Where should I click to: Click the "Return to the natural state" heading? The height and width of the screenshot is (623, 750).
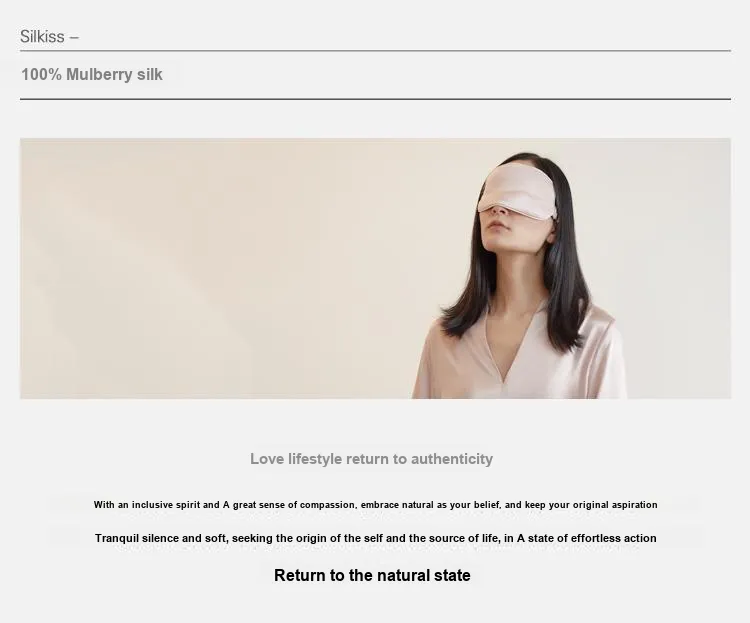[x=372, y=575]
